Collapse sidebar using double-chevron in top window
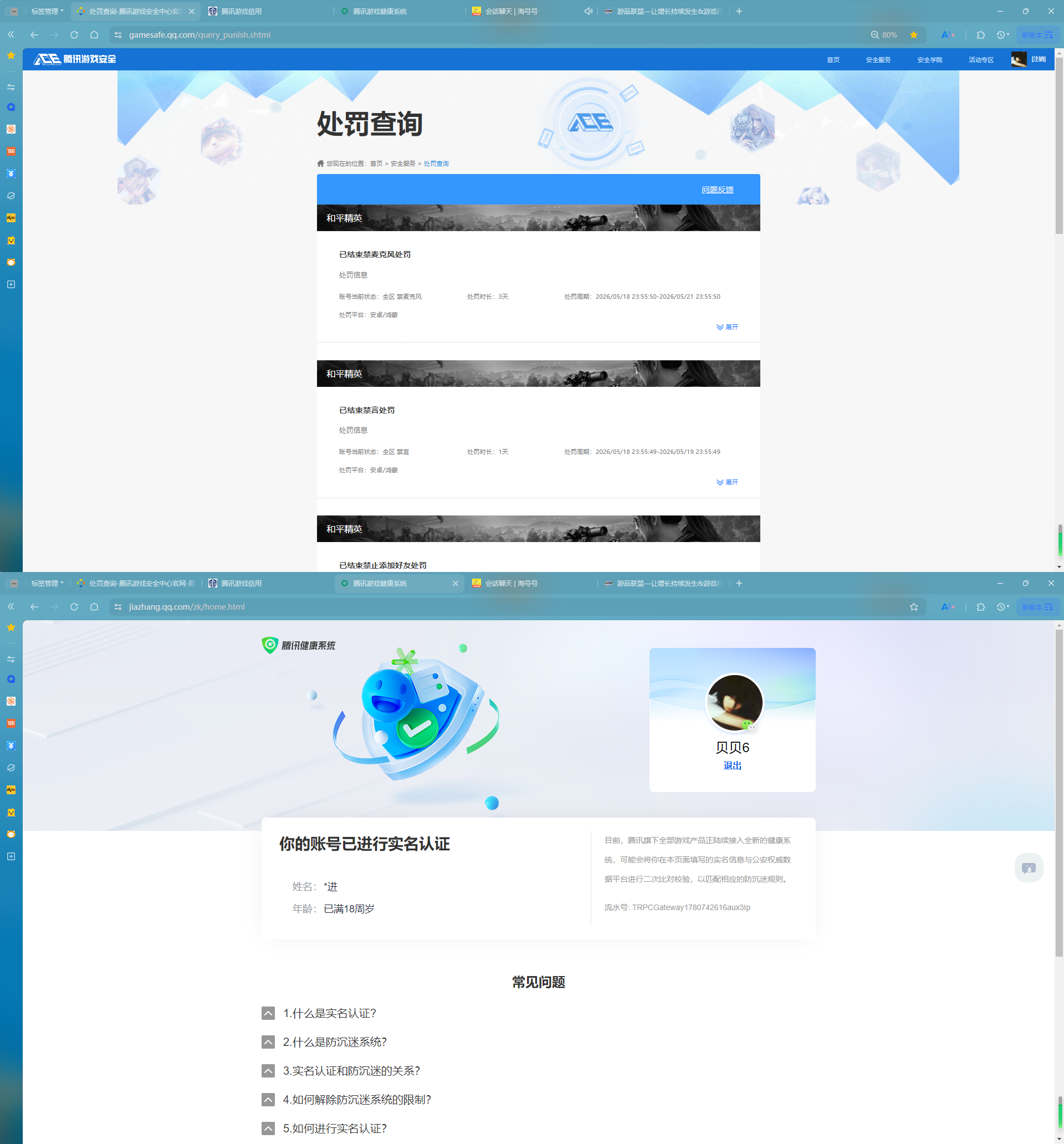 coord(11,35)
